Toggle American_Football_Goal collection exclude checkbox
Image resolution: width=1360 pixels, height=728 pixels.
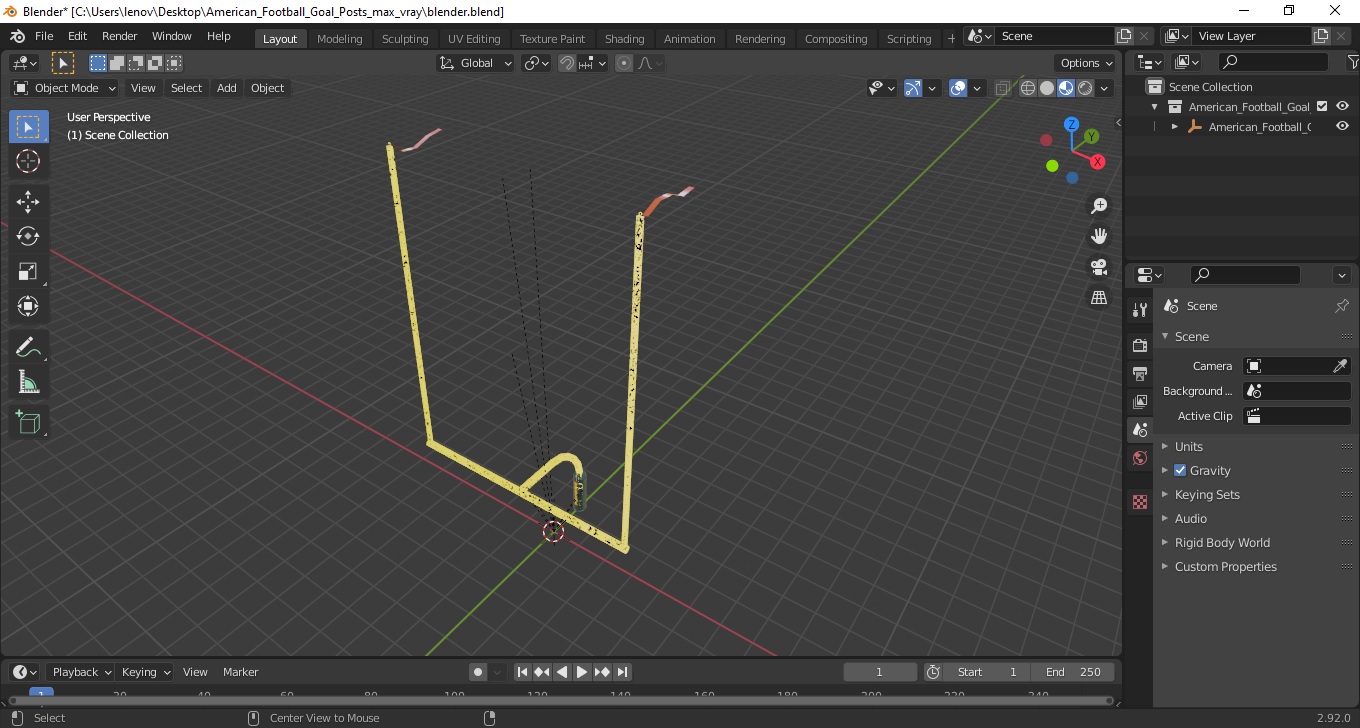click(1322, 106)
